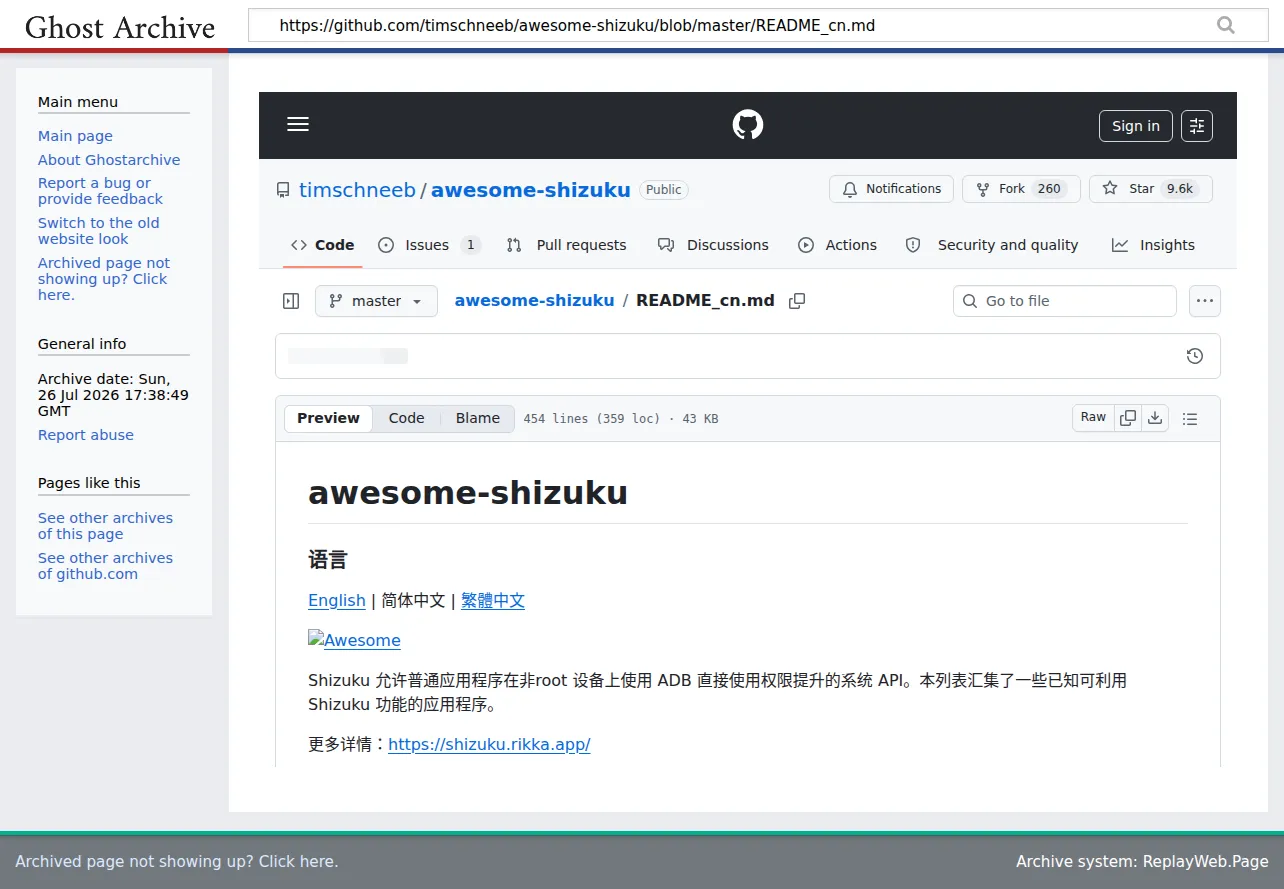Switch to the Code repository tab
1284x889 pixels.
[x=322, y=245]
